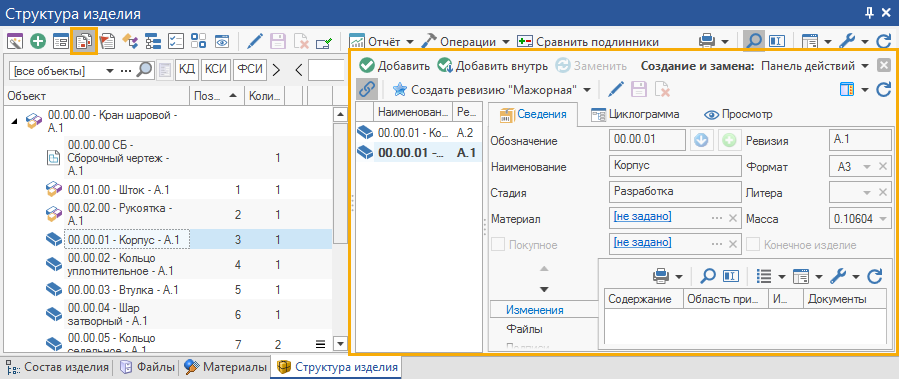Click the не задано link in Материал row
Image resolution: width=899 pixels, height=379 pixels.
pos(642,216)
